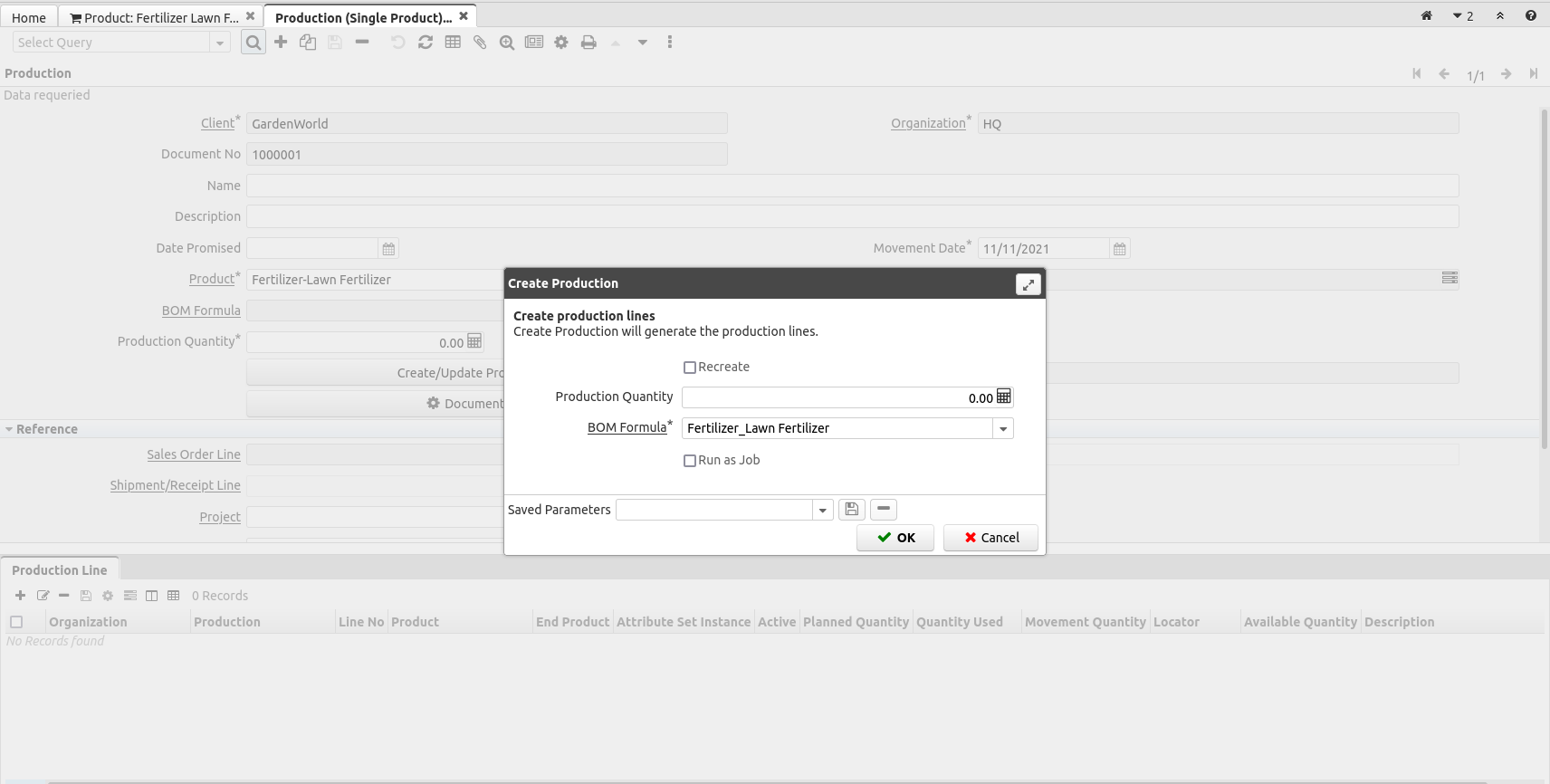
Task: Click the home icon at top right
Action: click(1427, 15)
